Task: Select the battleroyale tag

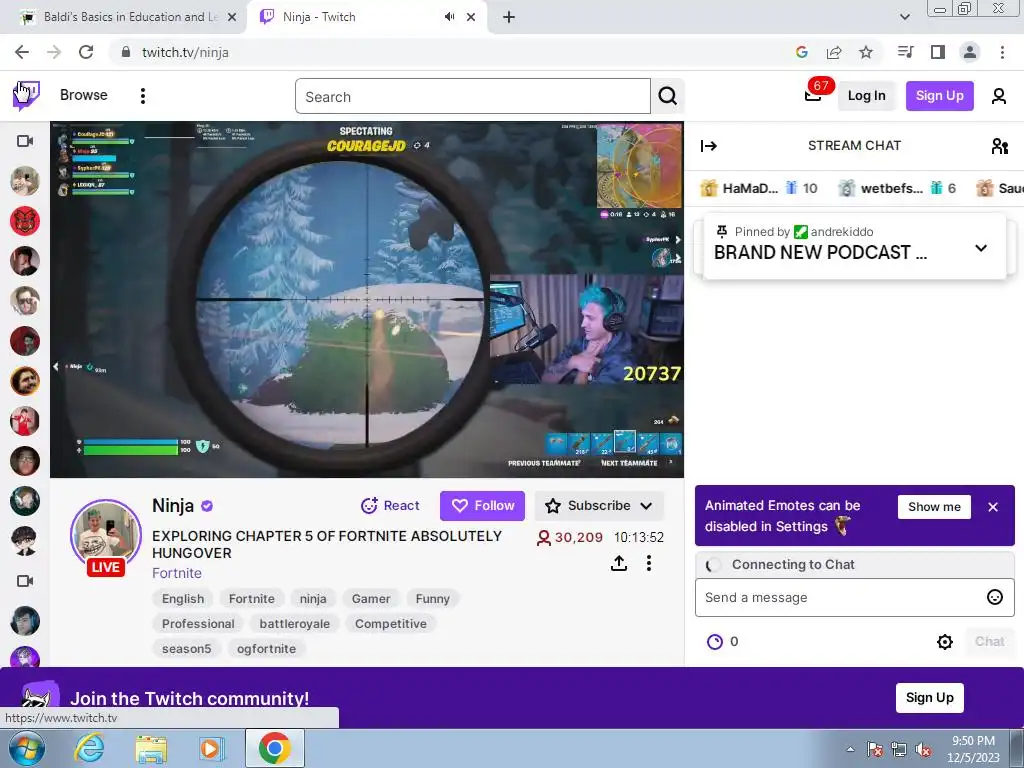Action: tap(295, 624)
